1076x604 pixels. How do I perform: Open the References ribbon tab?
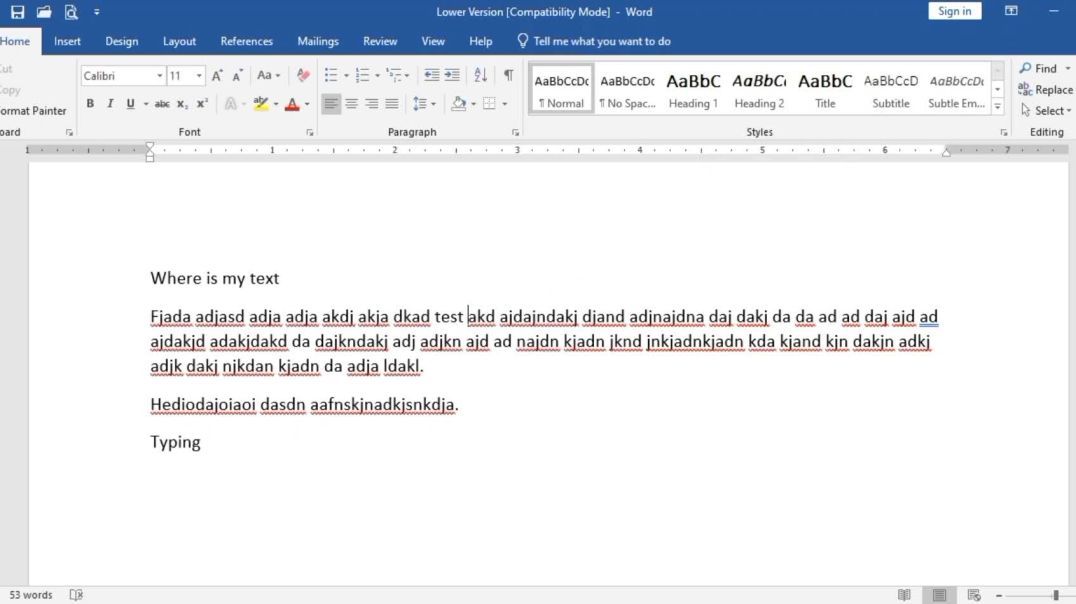(x=246, y=41)
